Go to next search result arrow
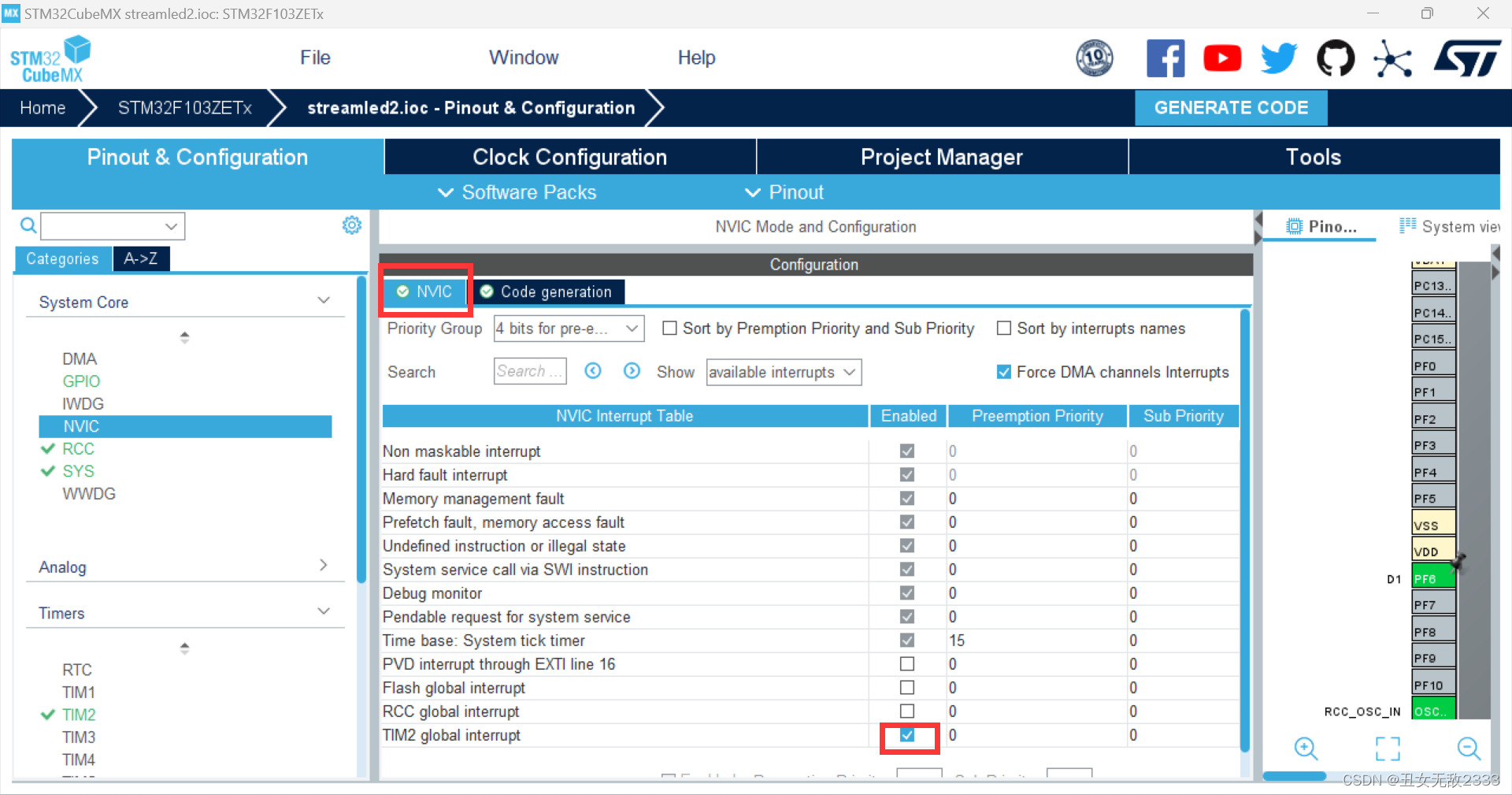The height and width of the screenshot is (795, 1512). tap(632, 371)
